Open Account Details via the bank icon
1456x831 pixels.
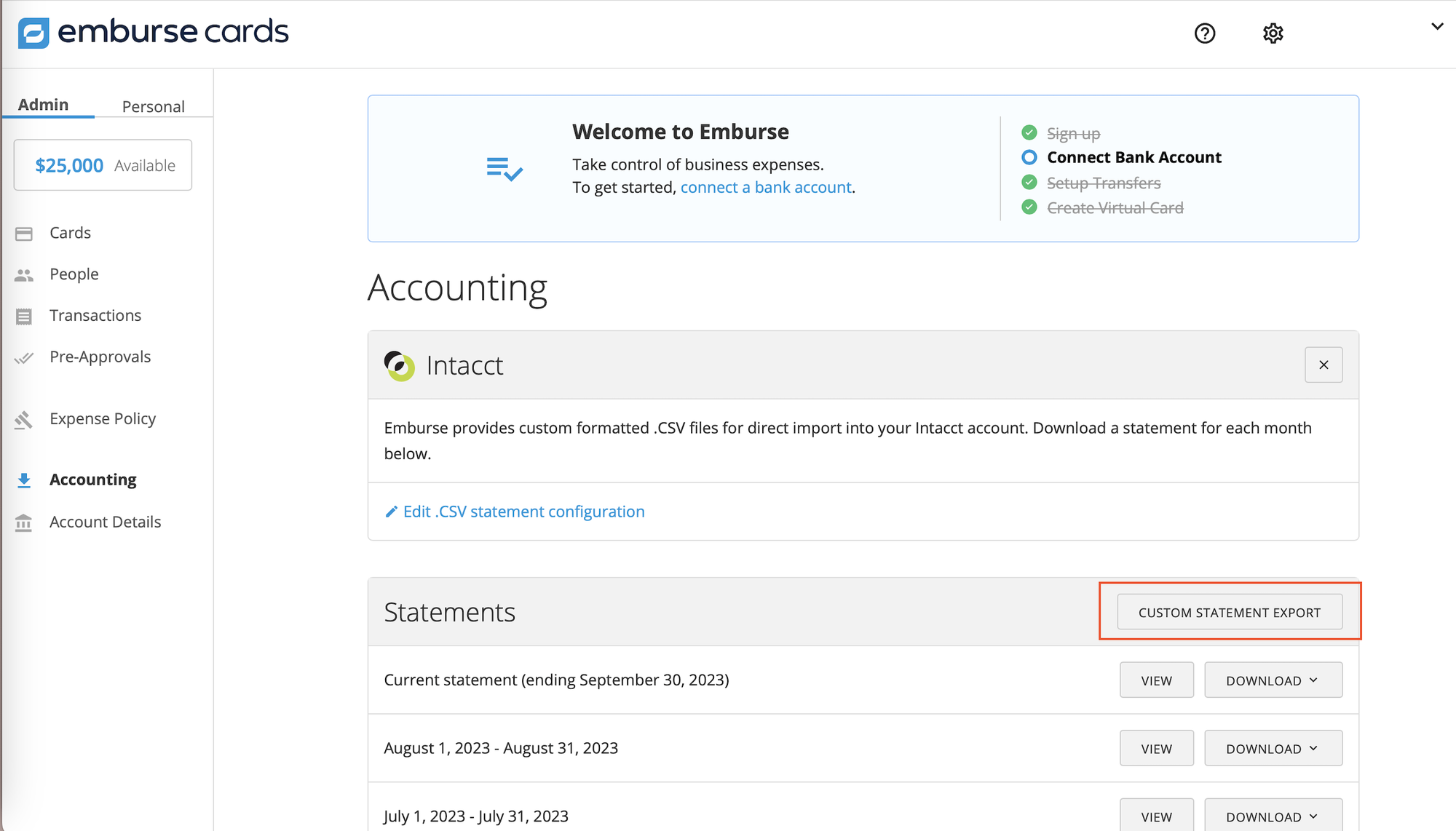(24, 522)
